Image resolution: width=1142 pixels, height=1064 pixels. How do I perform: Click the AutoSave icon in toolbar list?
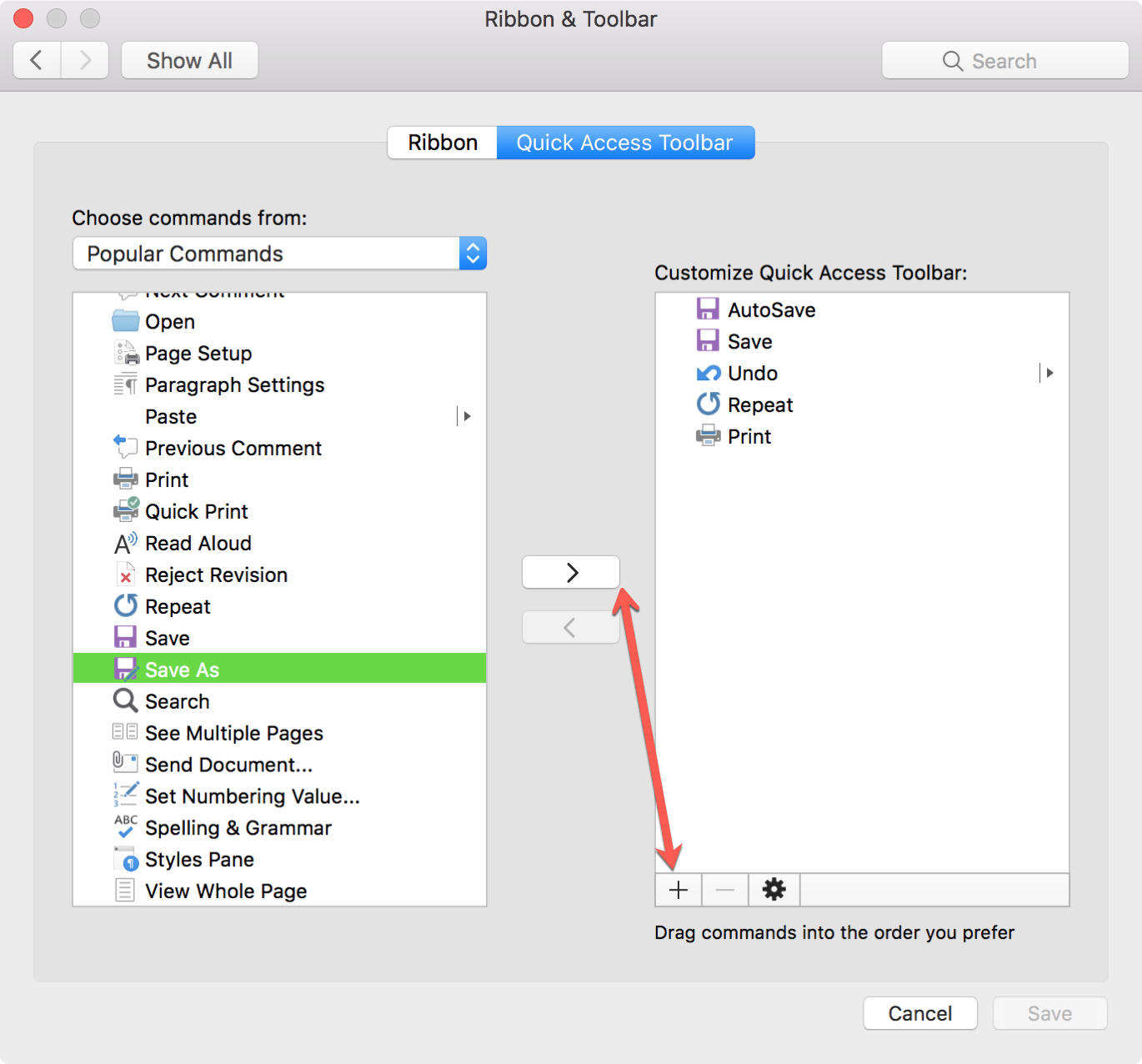pos(708,309)
